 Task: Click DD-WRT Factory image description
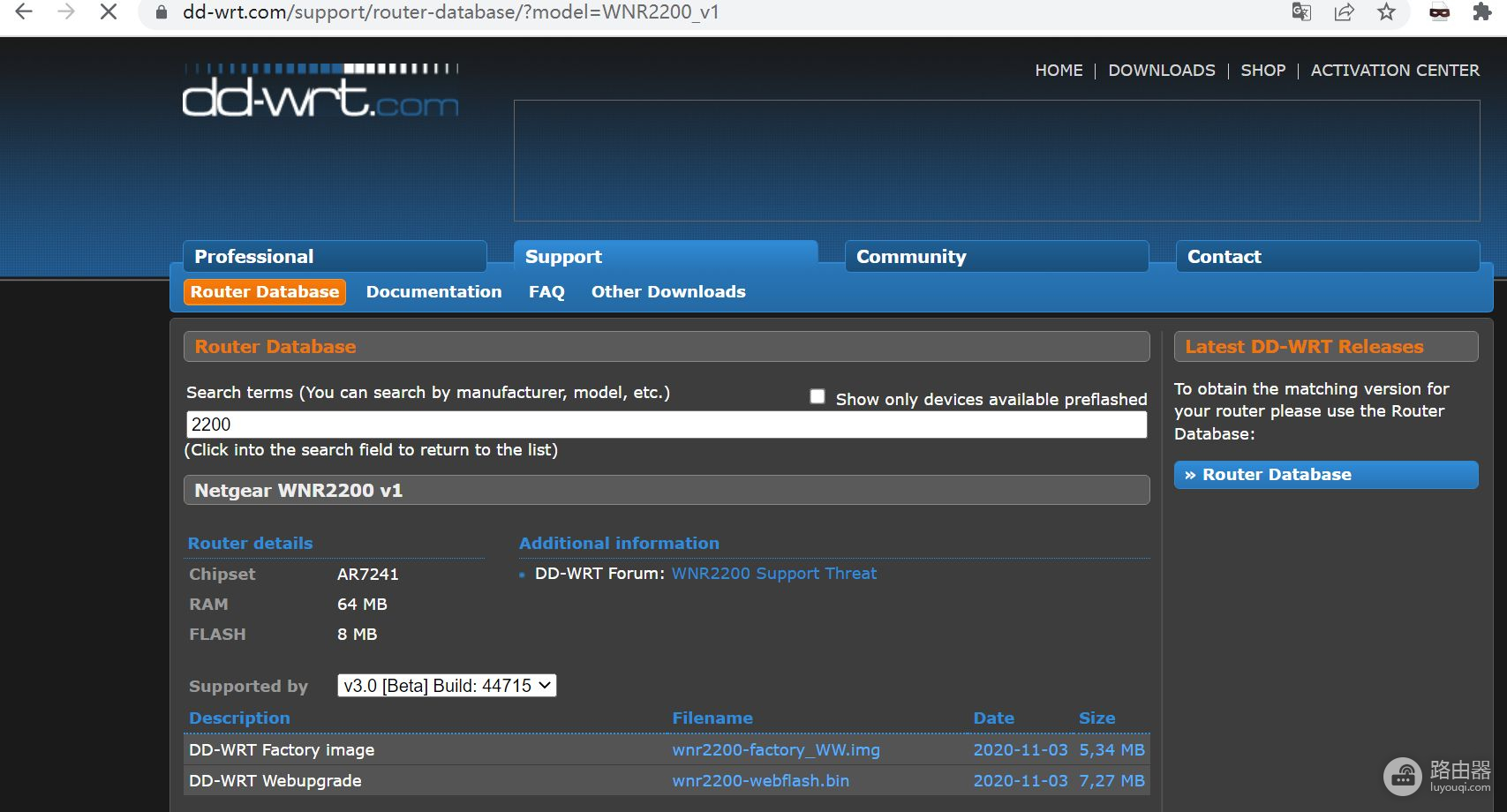282,750
